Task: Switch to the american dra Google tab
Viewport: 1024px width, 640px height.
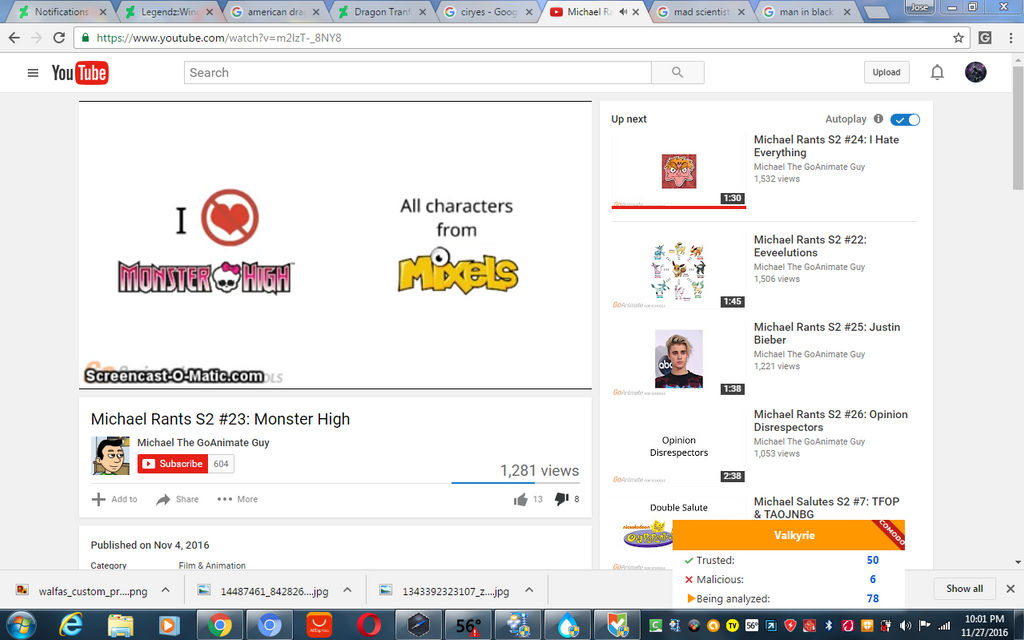Action: click(275, 12)
